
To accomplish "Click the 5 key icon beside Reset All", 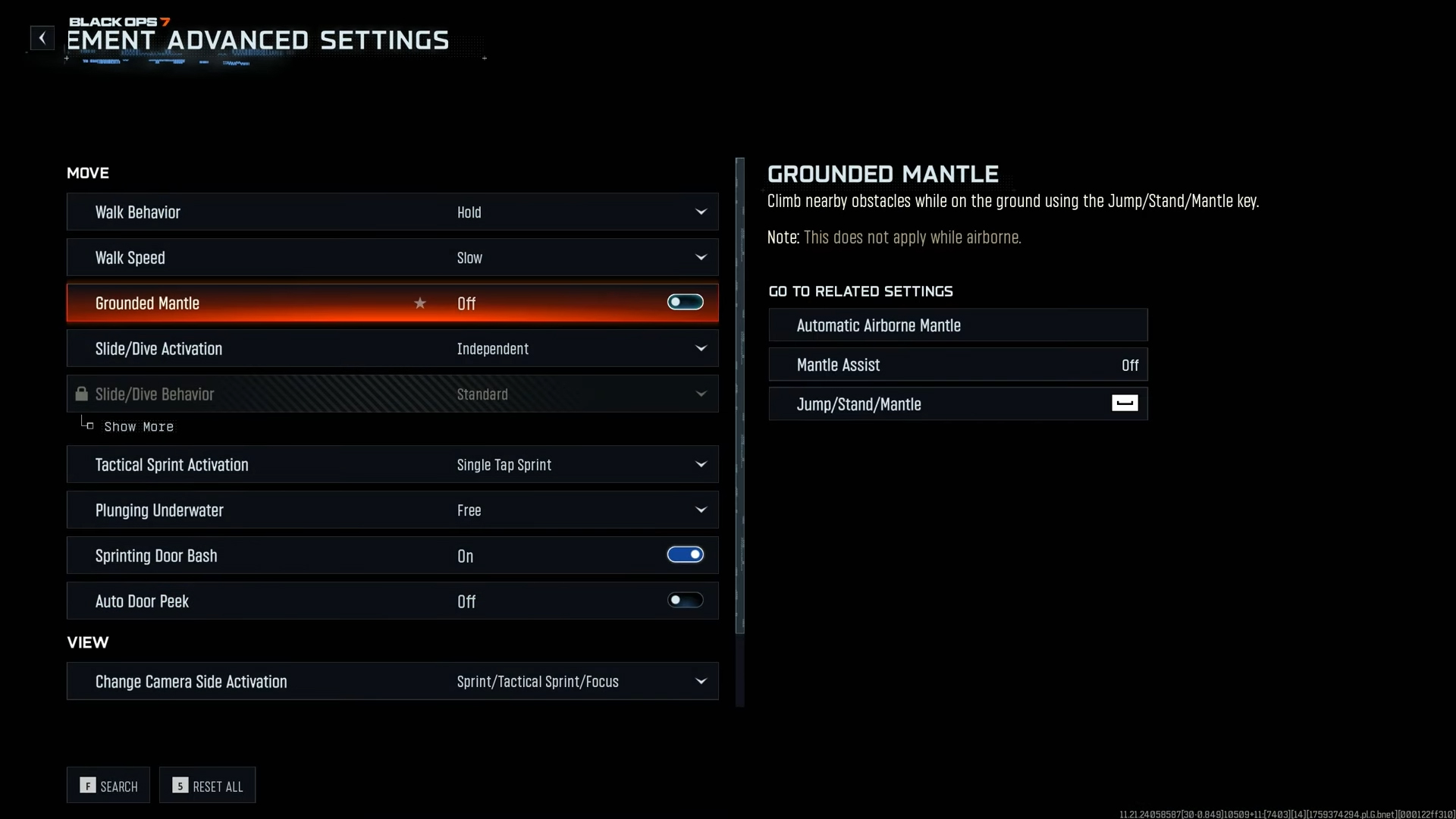I will [180, 786].
